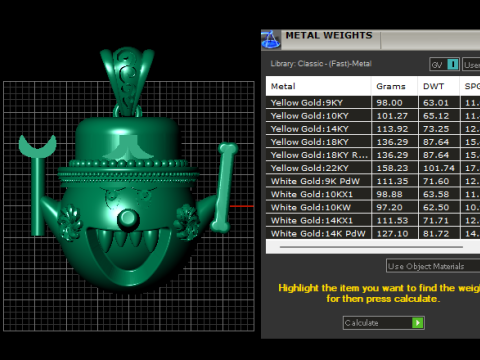The width and height of the screenshot is (480, 360).
Task: Click the horizontal scrollbar under the metals table
Action: pos(371,247)
